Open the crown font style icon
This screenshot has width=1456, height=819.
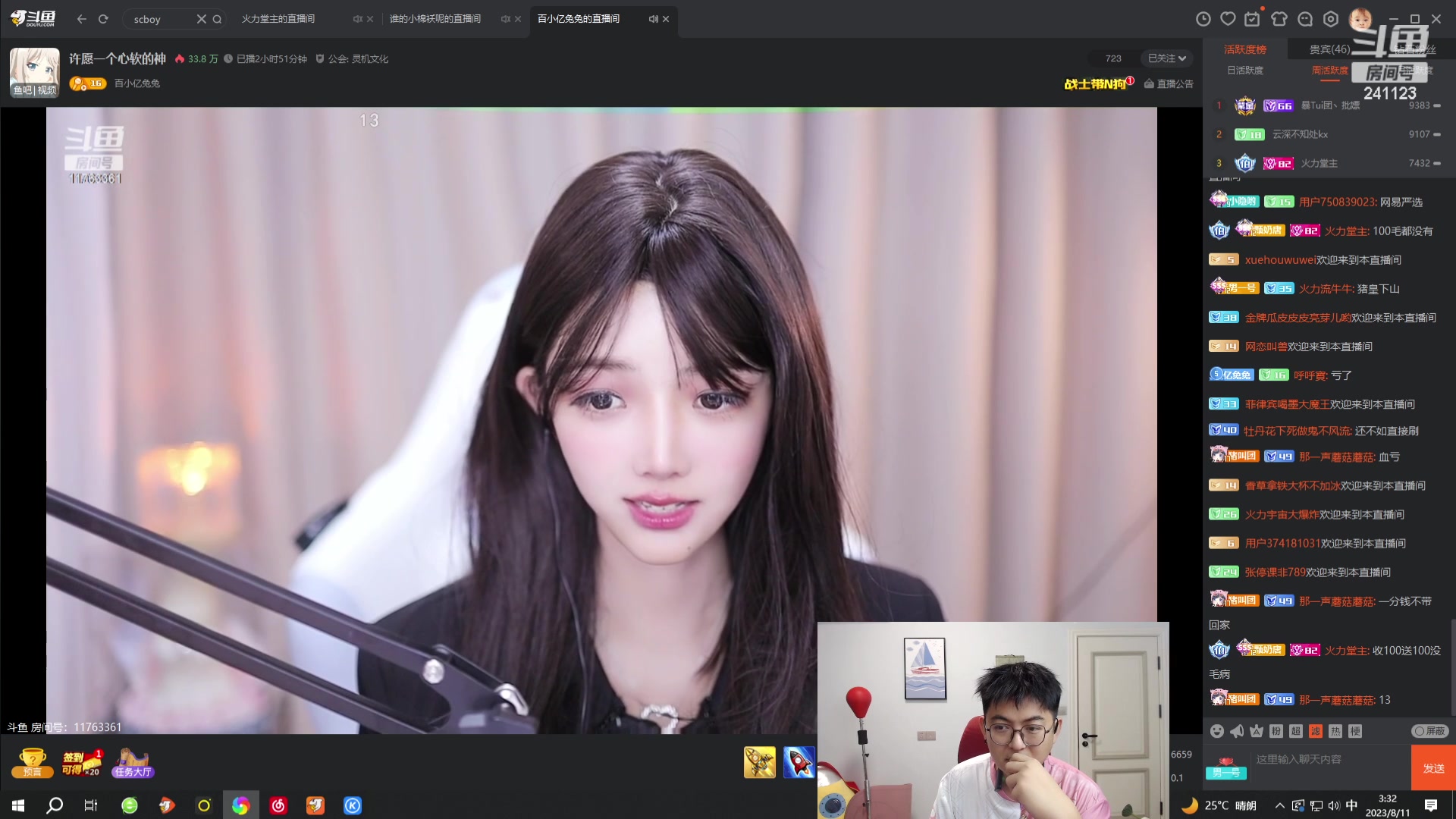coord(1257,731)
